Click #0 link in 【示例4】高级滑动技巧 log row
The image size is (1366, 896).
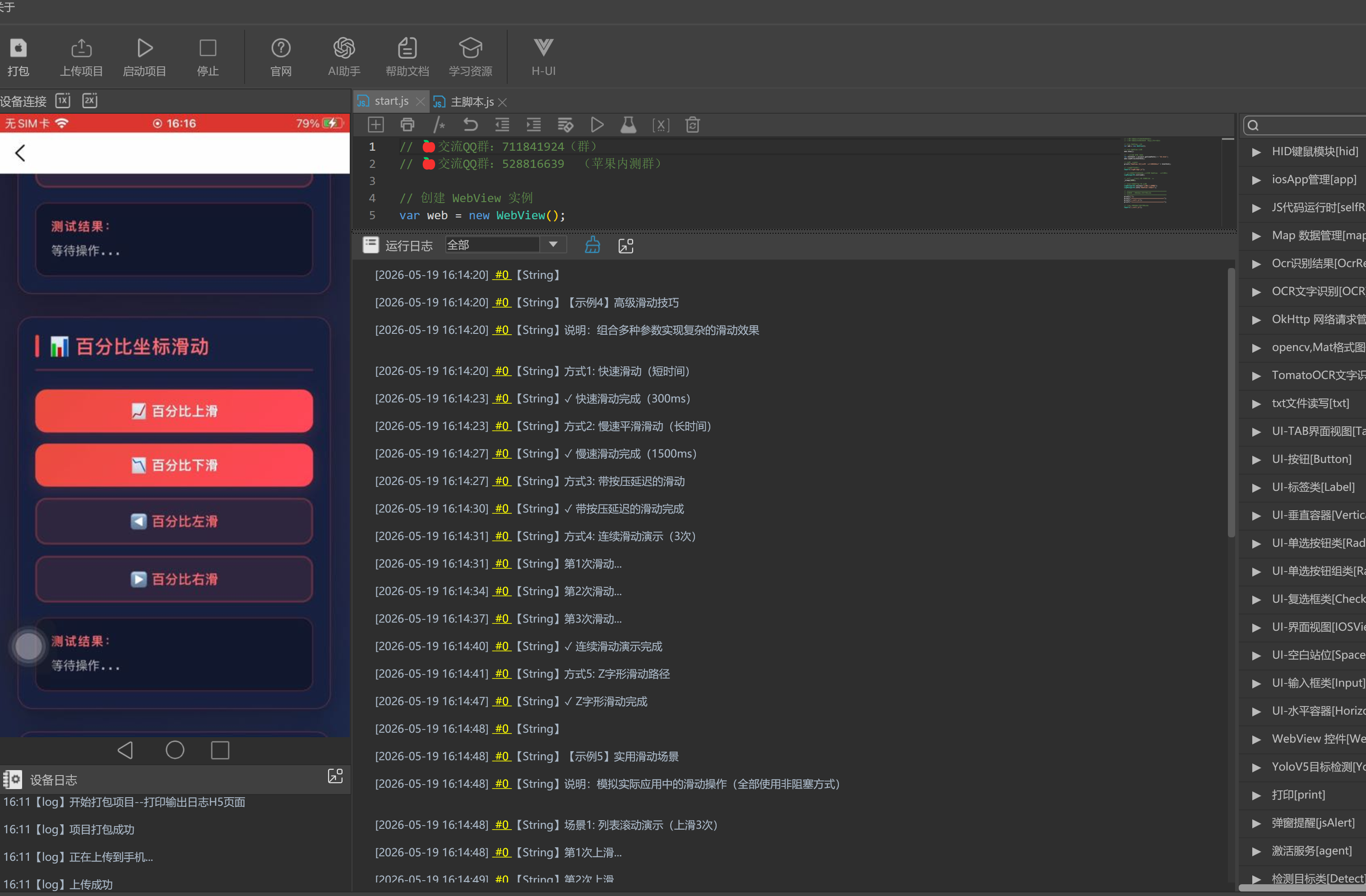502,302
